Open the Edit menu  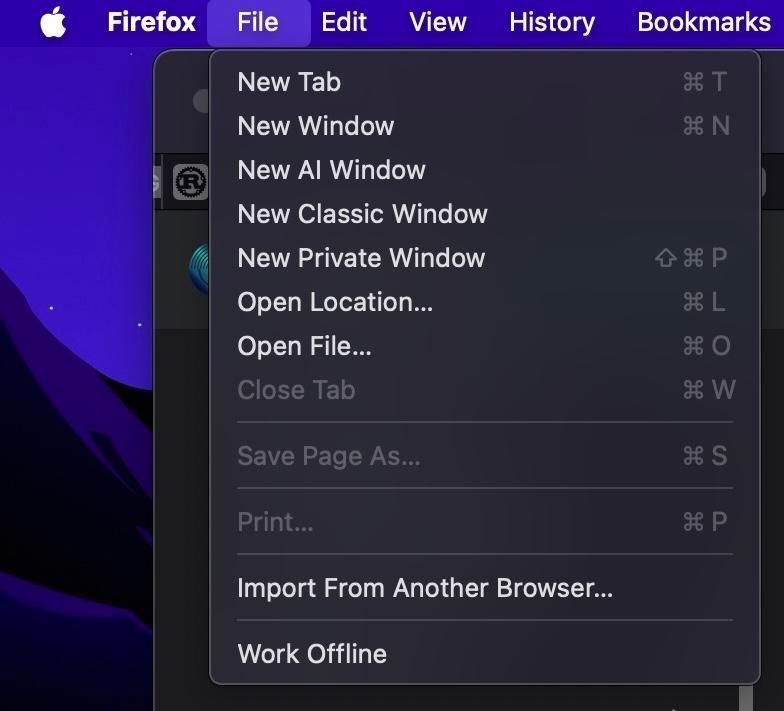pyautogui.click(x=344, y=22)
